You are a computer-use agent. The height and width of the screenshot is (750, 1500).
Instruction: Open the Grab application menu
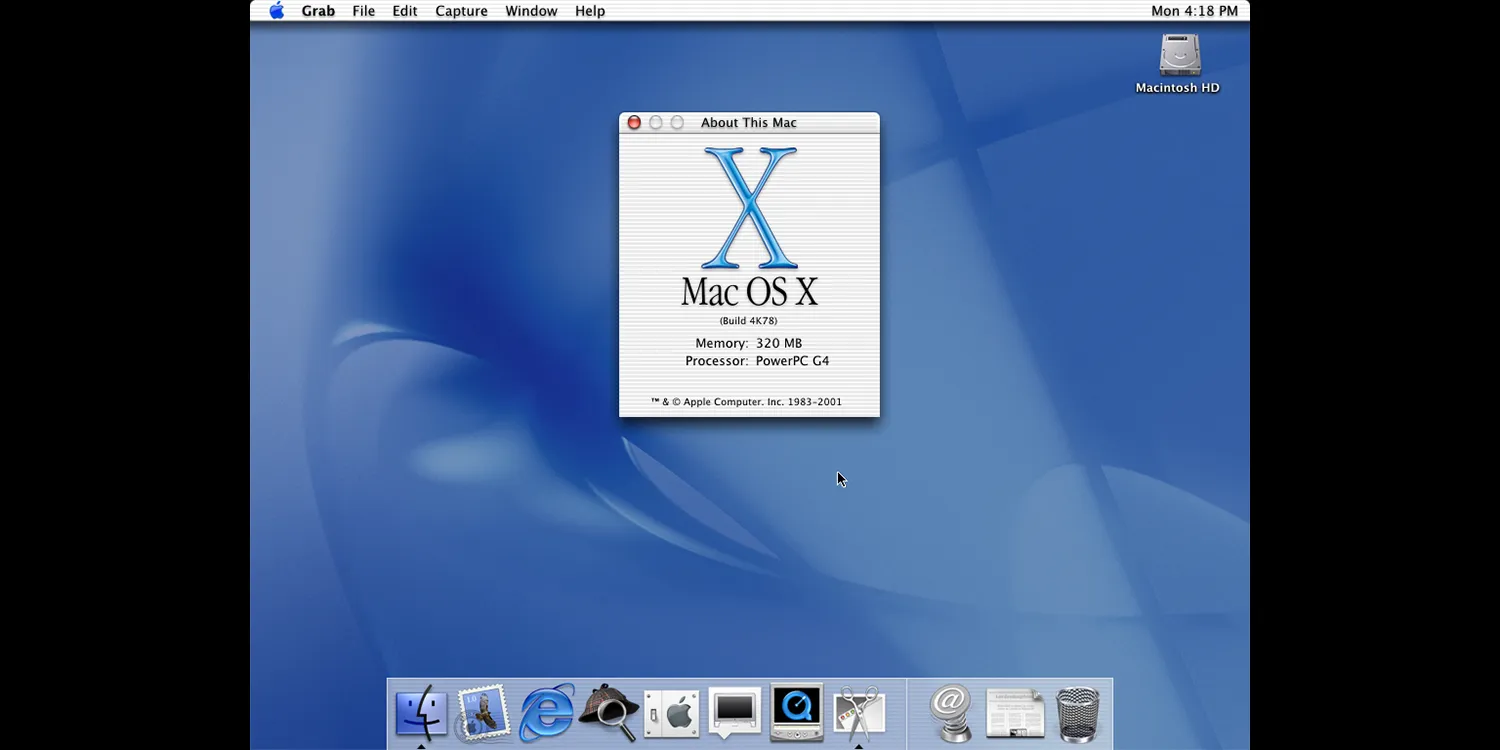point(318,11)
